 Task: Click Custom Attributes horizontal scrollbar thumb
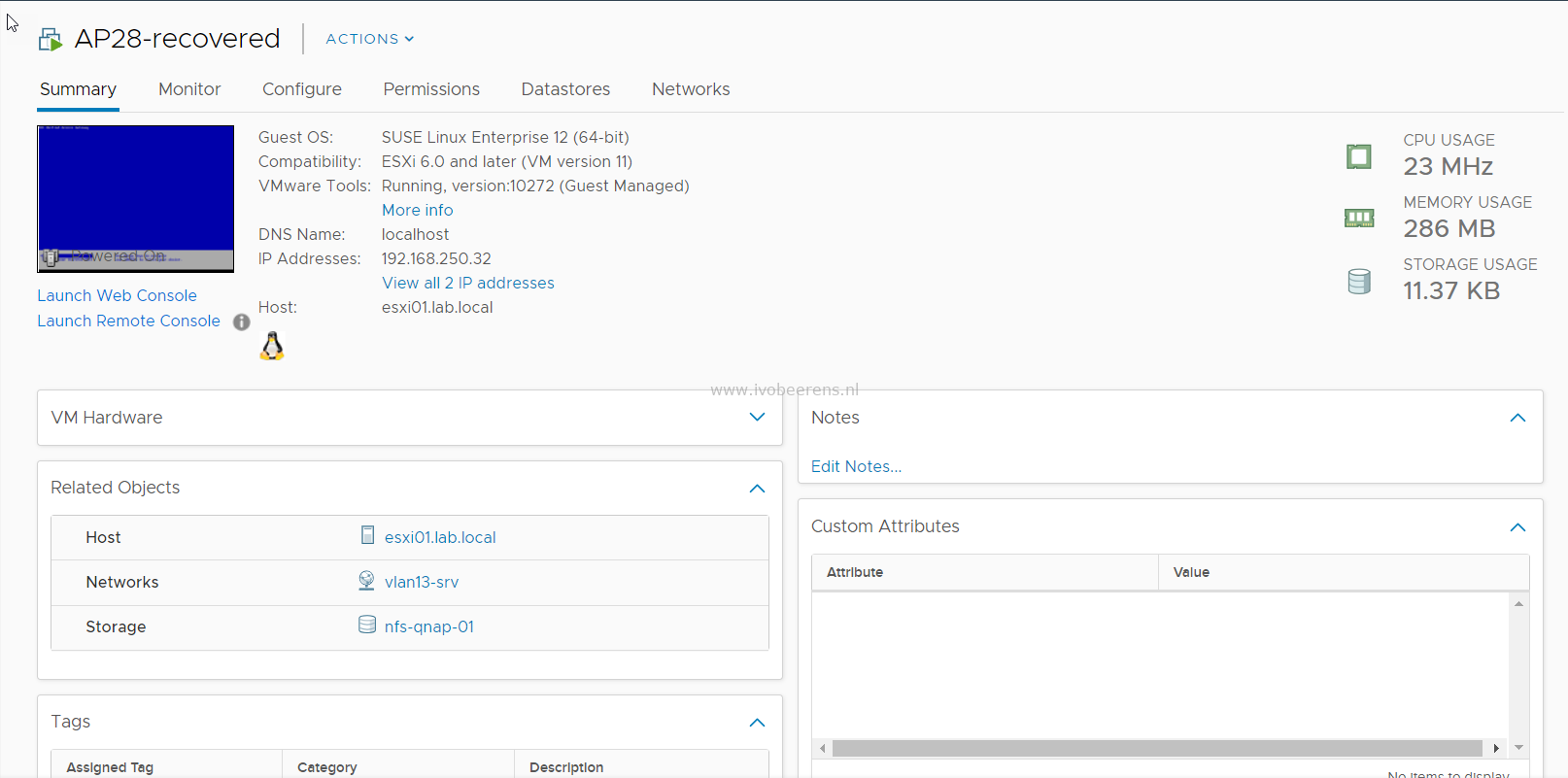tap(1158, 748)
